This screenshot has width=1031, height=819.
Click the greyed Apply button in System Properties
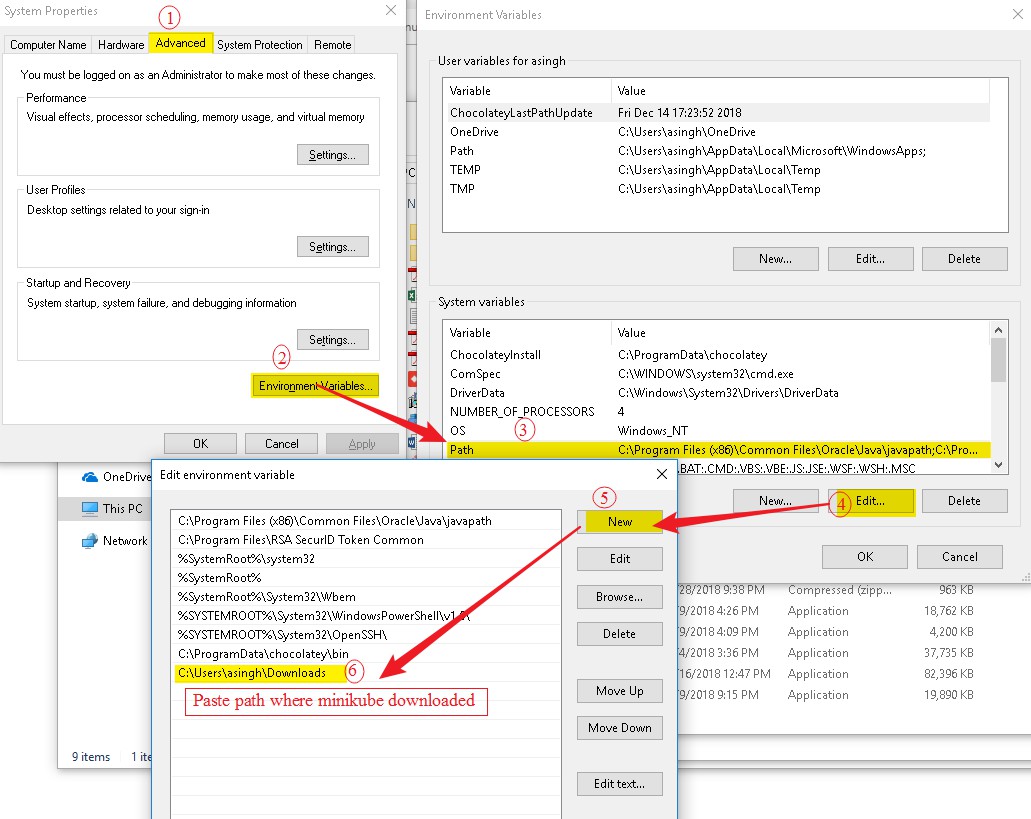pos(362,444)
